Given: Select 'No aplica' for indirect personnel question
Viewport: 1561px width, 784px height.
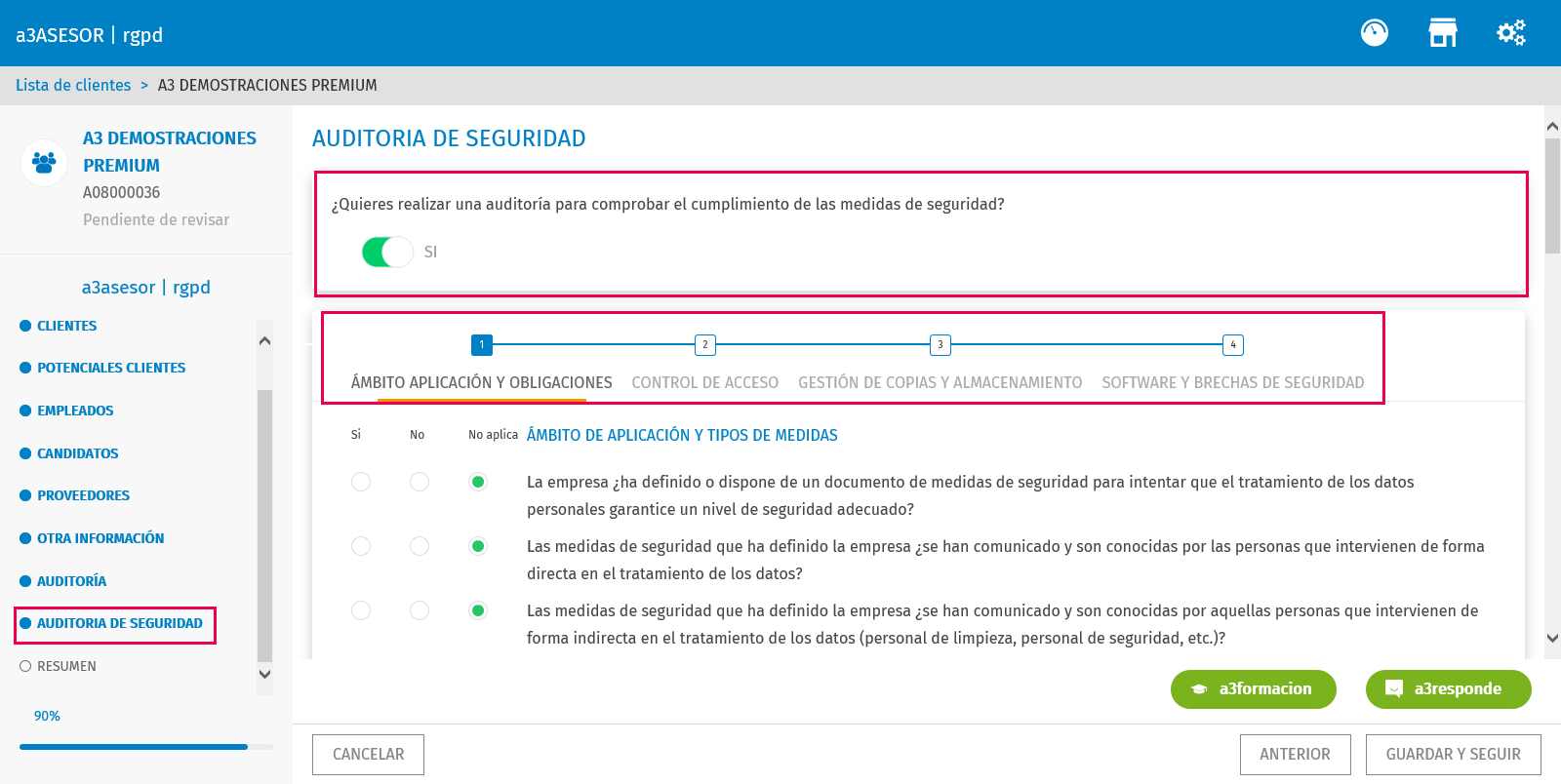Looking at the screenshot, I should (478, 610).
